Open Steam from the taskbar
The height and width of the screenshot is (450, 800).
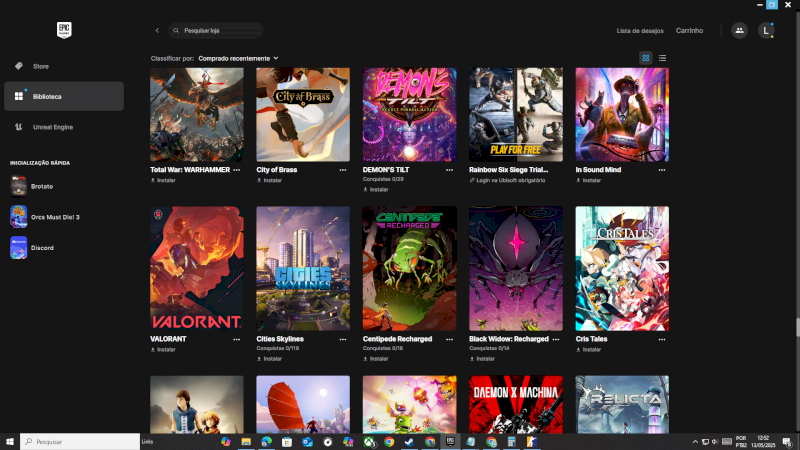click(409, 442)
